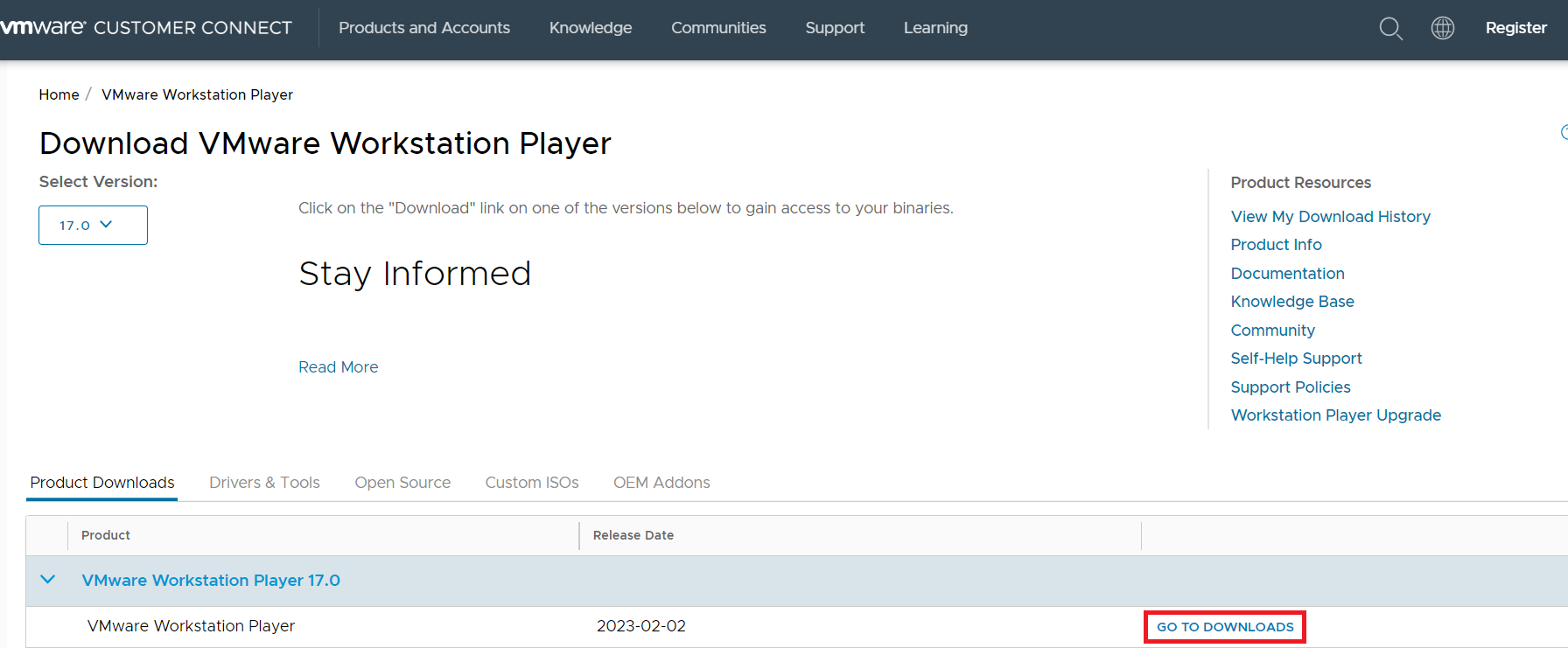Image resolution: width=1568 pixels, height=648 pixels.
Task: Open the Knowledge Base link
Action: [x=1292, y=302]
